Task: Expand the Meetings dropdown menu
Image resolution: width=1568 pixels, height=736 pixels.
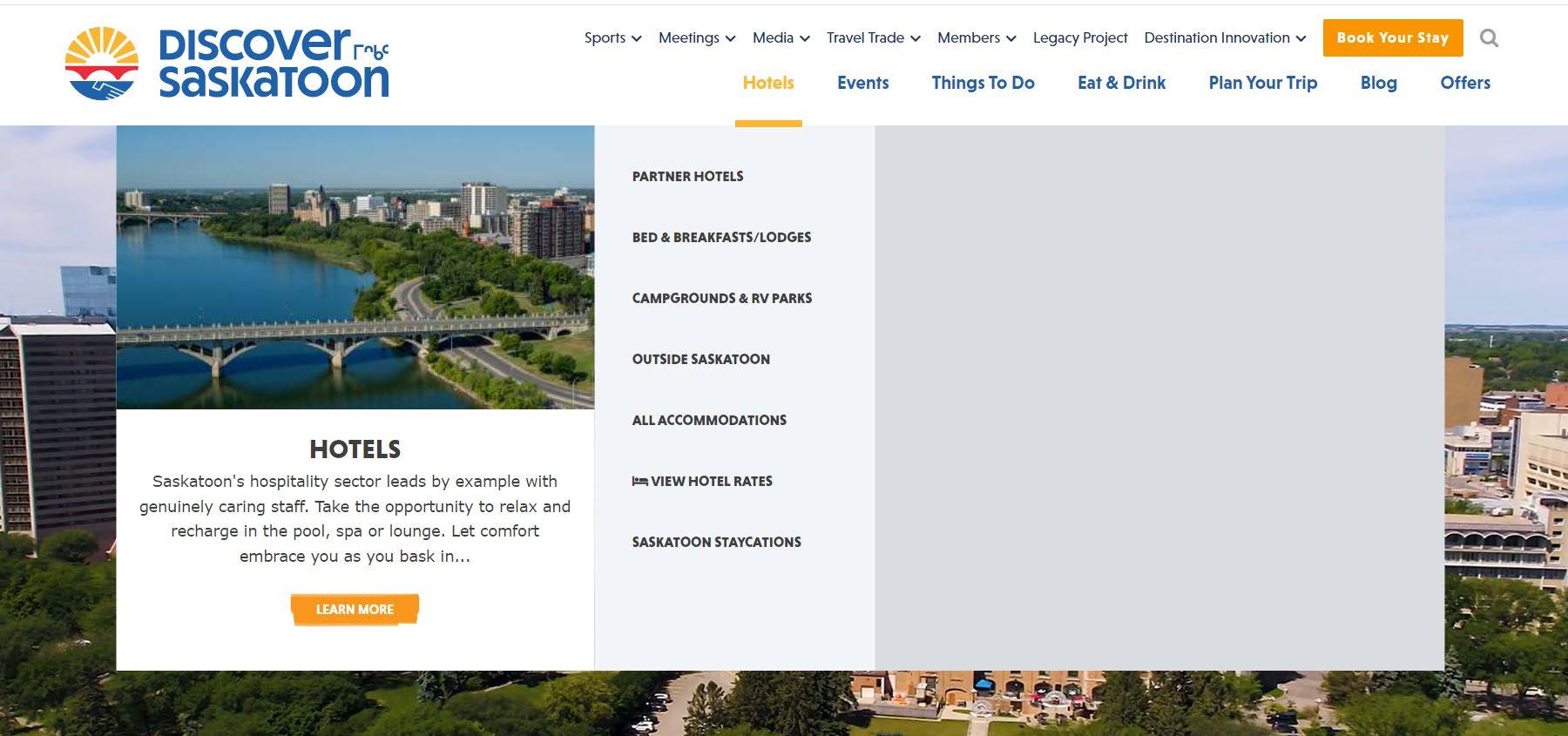Action: (x=697, y=37)
